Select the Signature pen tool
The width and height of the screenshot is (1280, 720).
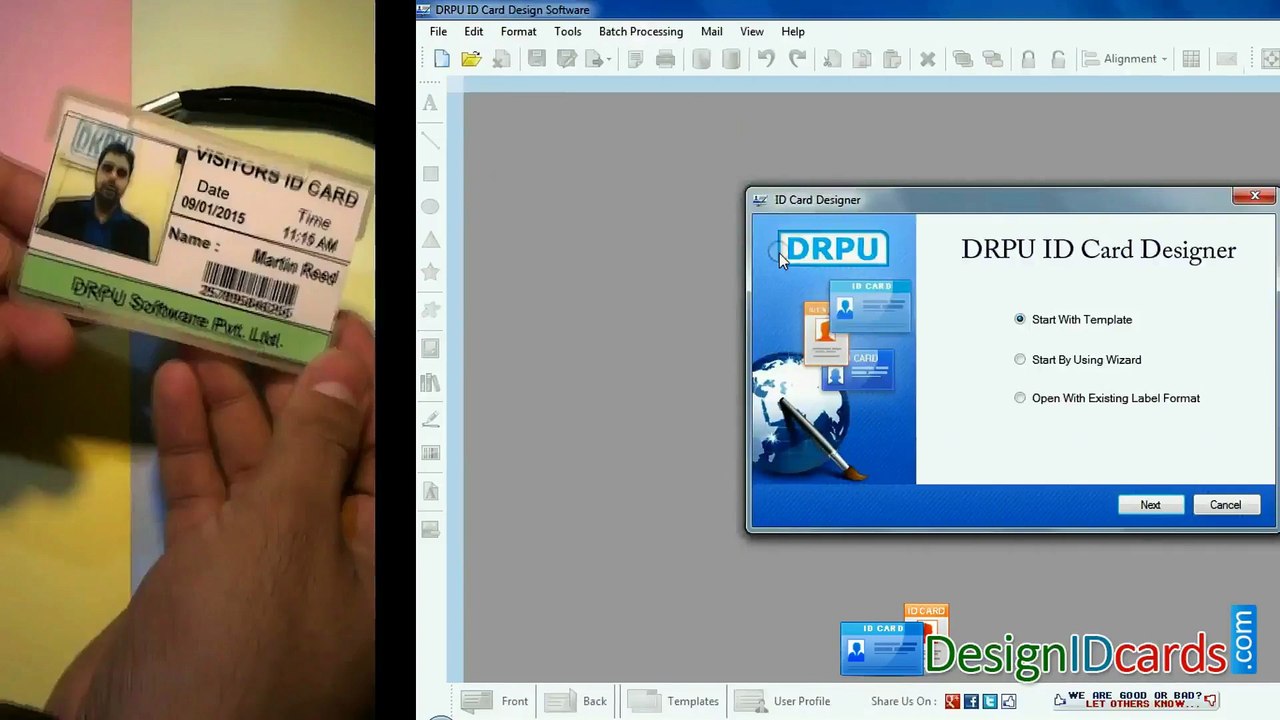pos(430,420)
